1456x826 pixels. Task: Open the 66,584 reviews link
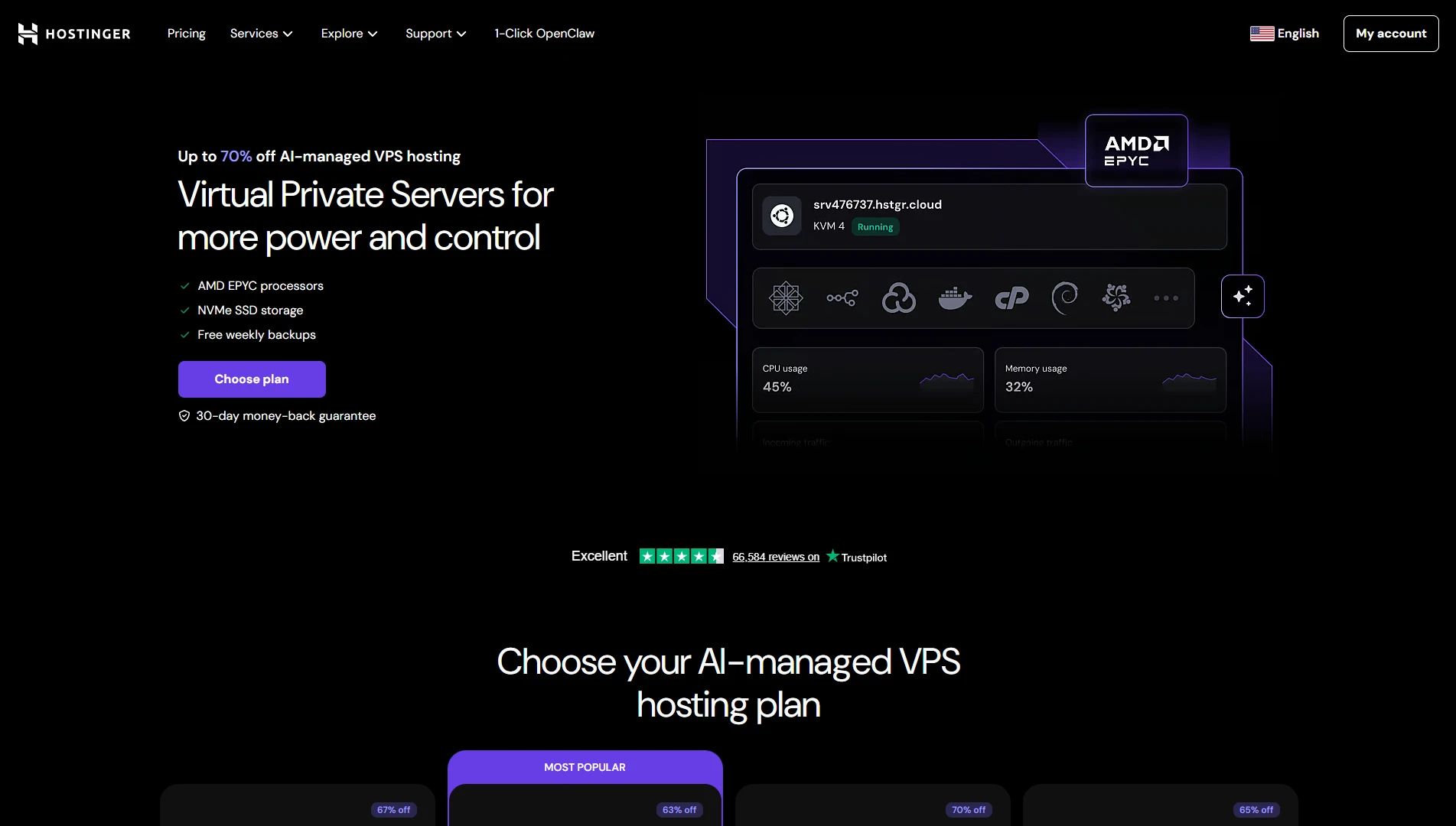coord(776,557)
